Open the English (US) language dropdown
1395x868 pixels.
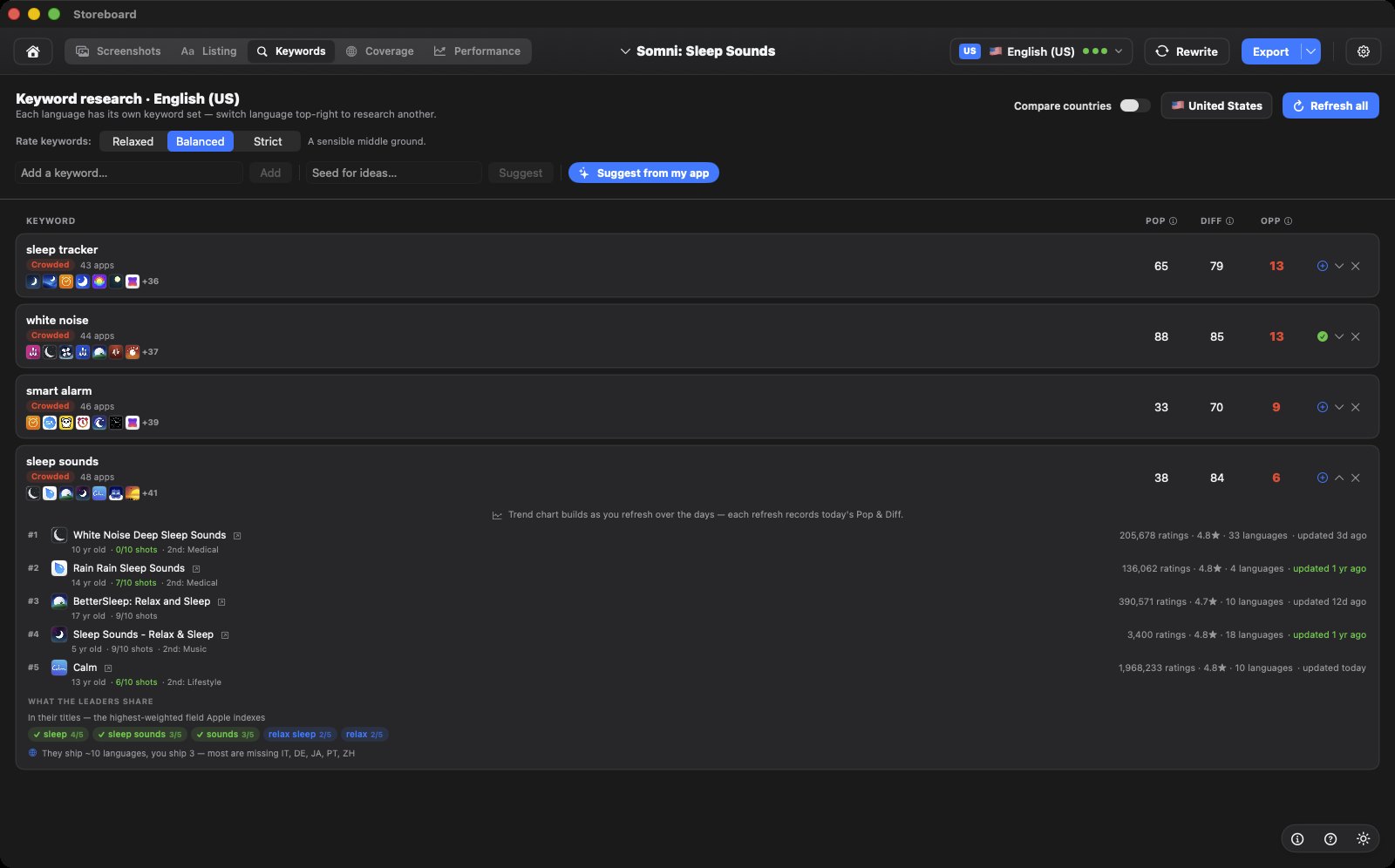click(1041, 51)
